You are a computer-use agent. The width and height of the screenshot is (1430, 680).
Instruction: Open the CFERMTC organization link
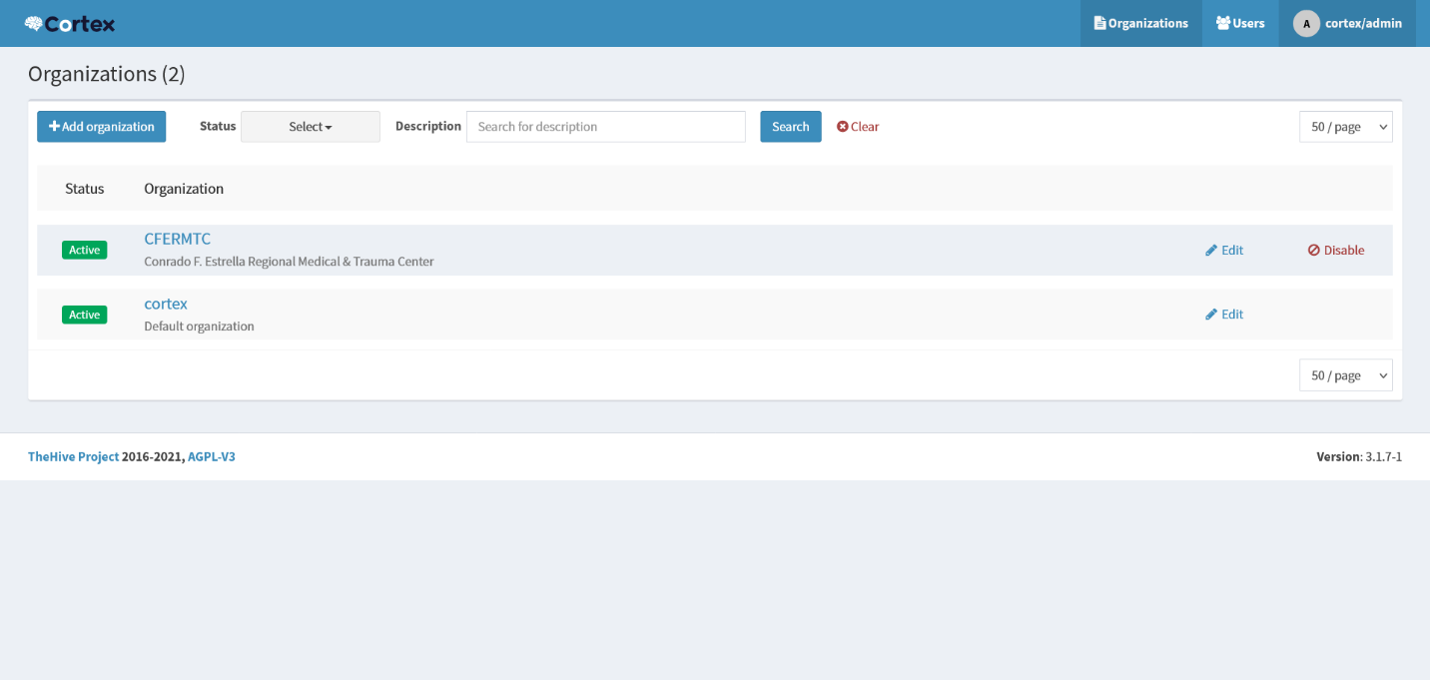177,238
